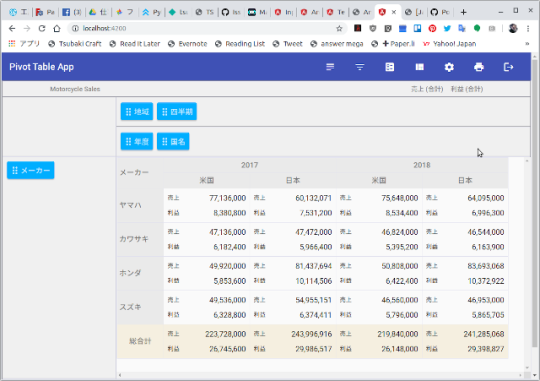Screen dimensions: 540x381
Task: Open the アプリ apps shortcut
Action: point(24,44)
